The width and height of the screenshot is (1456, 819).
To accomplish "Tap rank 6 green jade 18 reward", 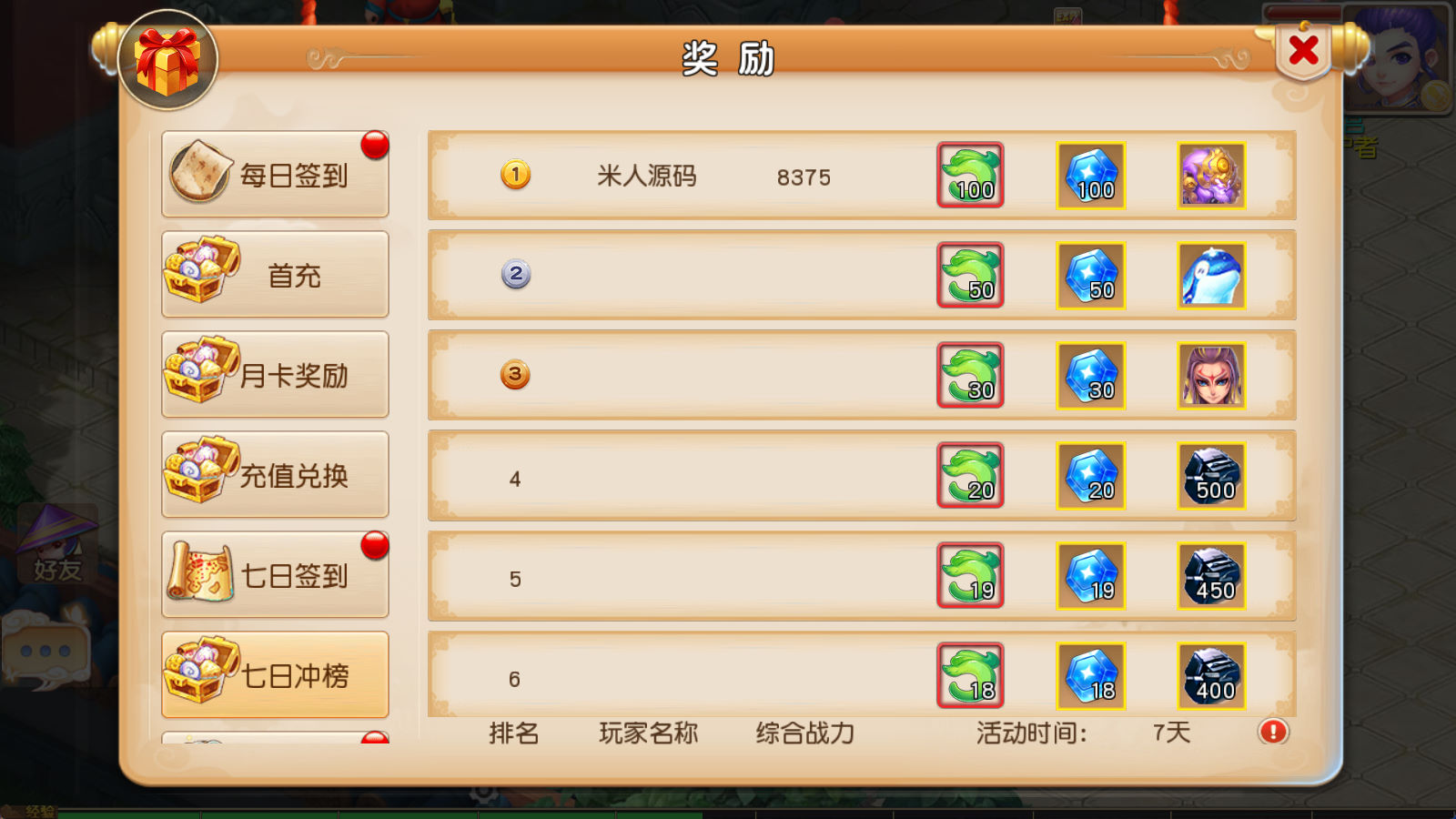I will coord(971,675).
